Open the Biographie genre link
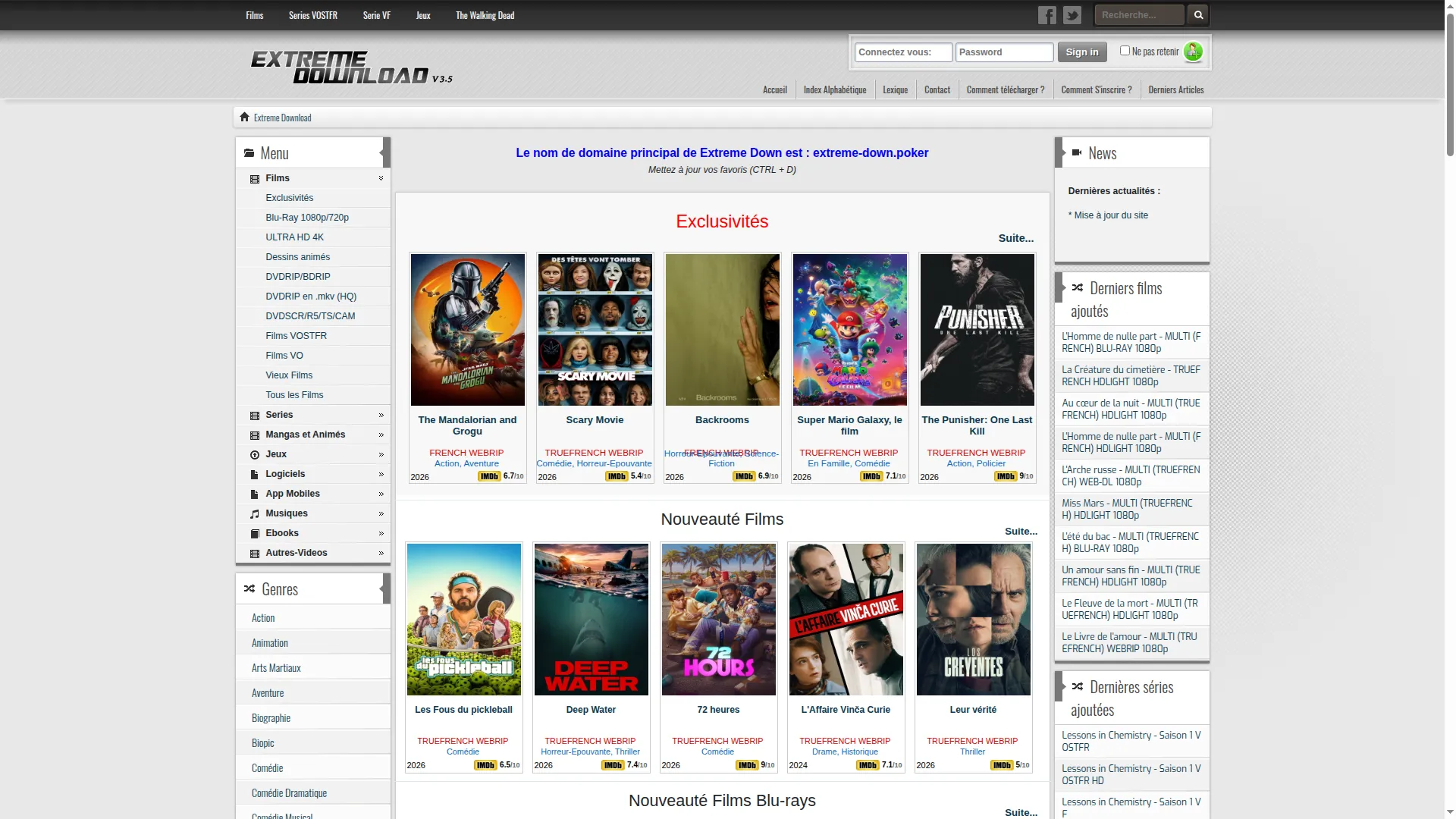The image size is (1456, 819). 271,718
